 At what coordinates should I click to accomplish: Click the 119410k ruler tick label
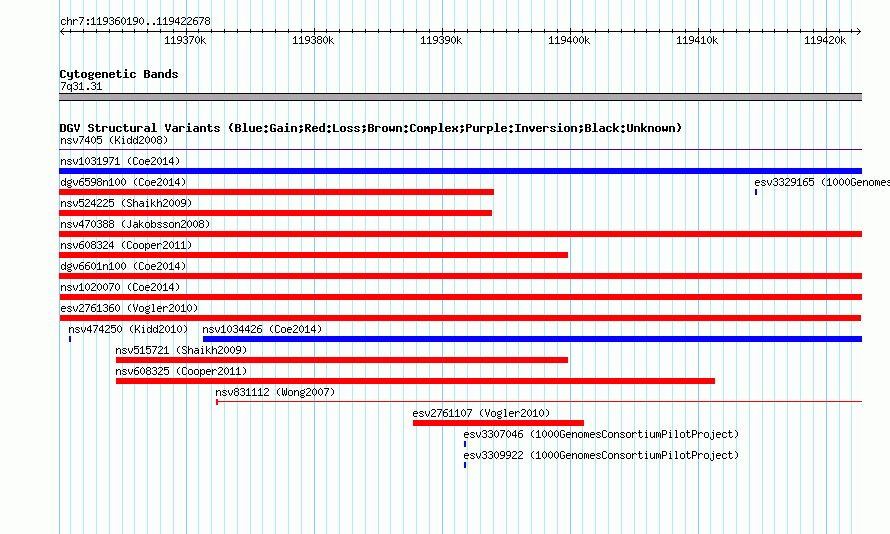click(697, 40)
